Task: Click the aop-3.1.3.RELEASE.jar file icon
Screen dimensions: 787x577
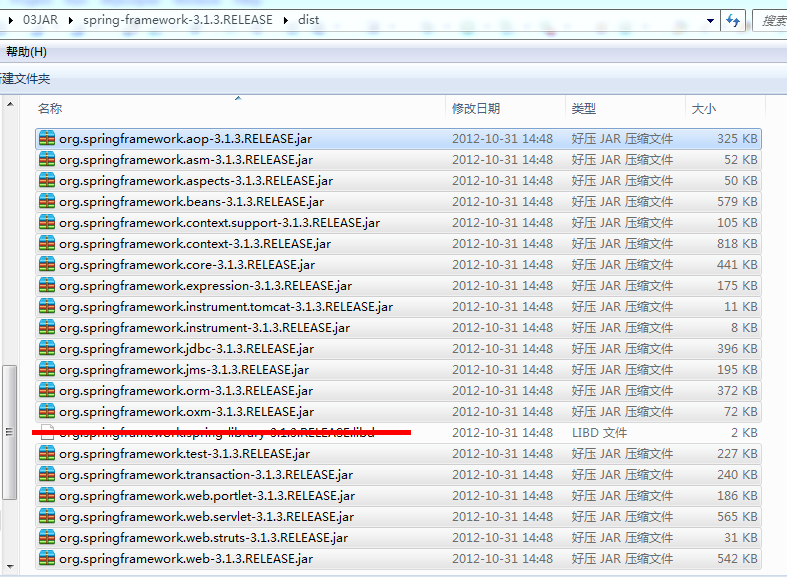Action: (x=47, y=138)
